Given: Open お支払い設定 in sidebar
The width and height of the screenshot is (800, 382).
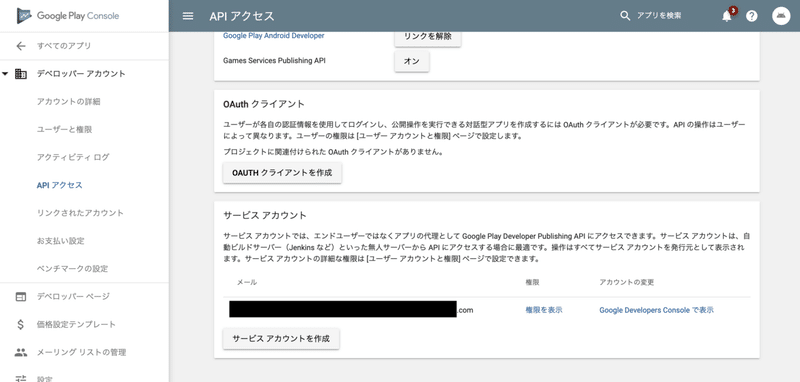Looking at the screenshot, I should pyautogui.click(x=60, y=241).
